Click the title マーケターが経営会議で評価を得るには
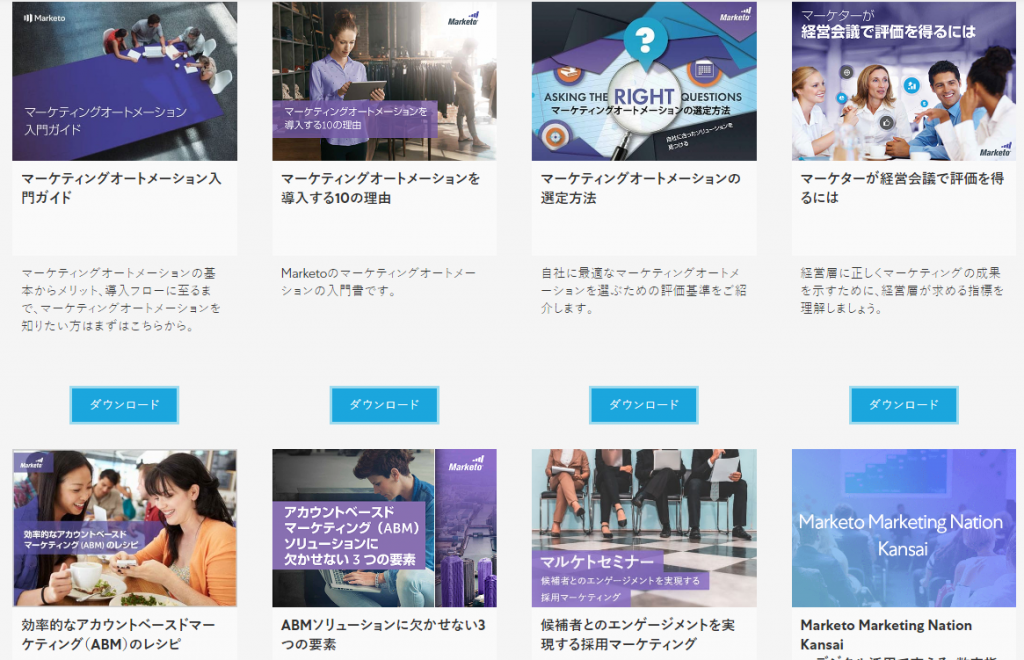The image size is (1024, 660). 903,188
